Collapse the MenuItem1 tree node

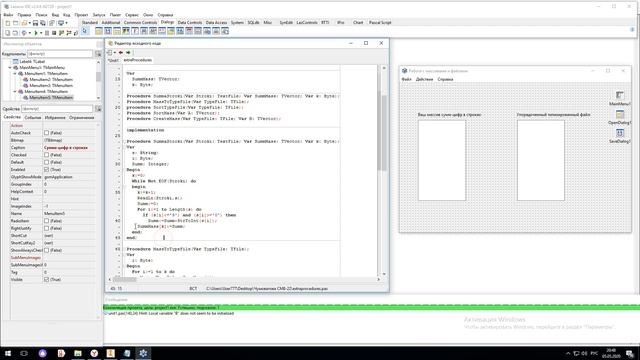tap(15, 73)
